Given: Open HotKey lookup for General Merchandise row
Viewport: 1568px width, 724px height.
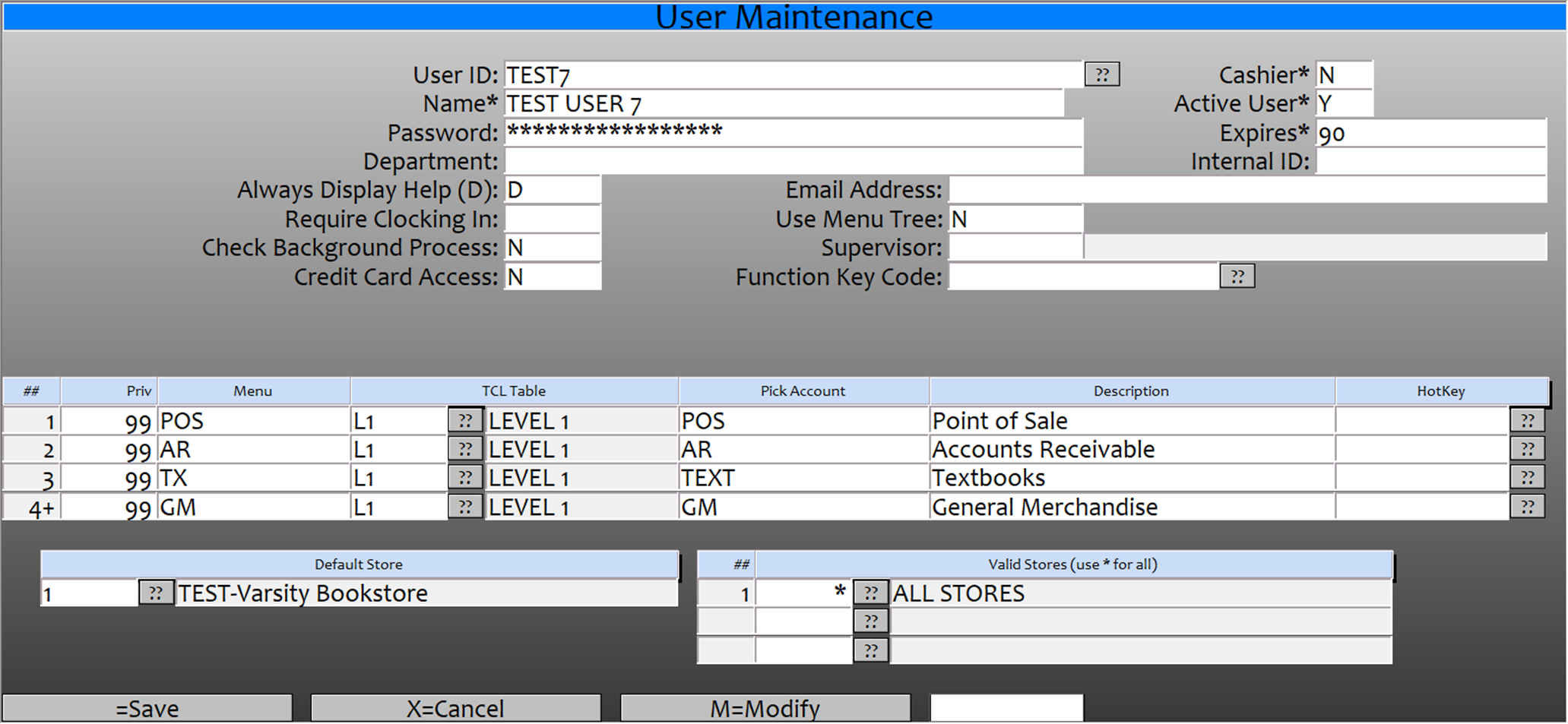Looking at the screenshot, I should coord(1527,507).
